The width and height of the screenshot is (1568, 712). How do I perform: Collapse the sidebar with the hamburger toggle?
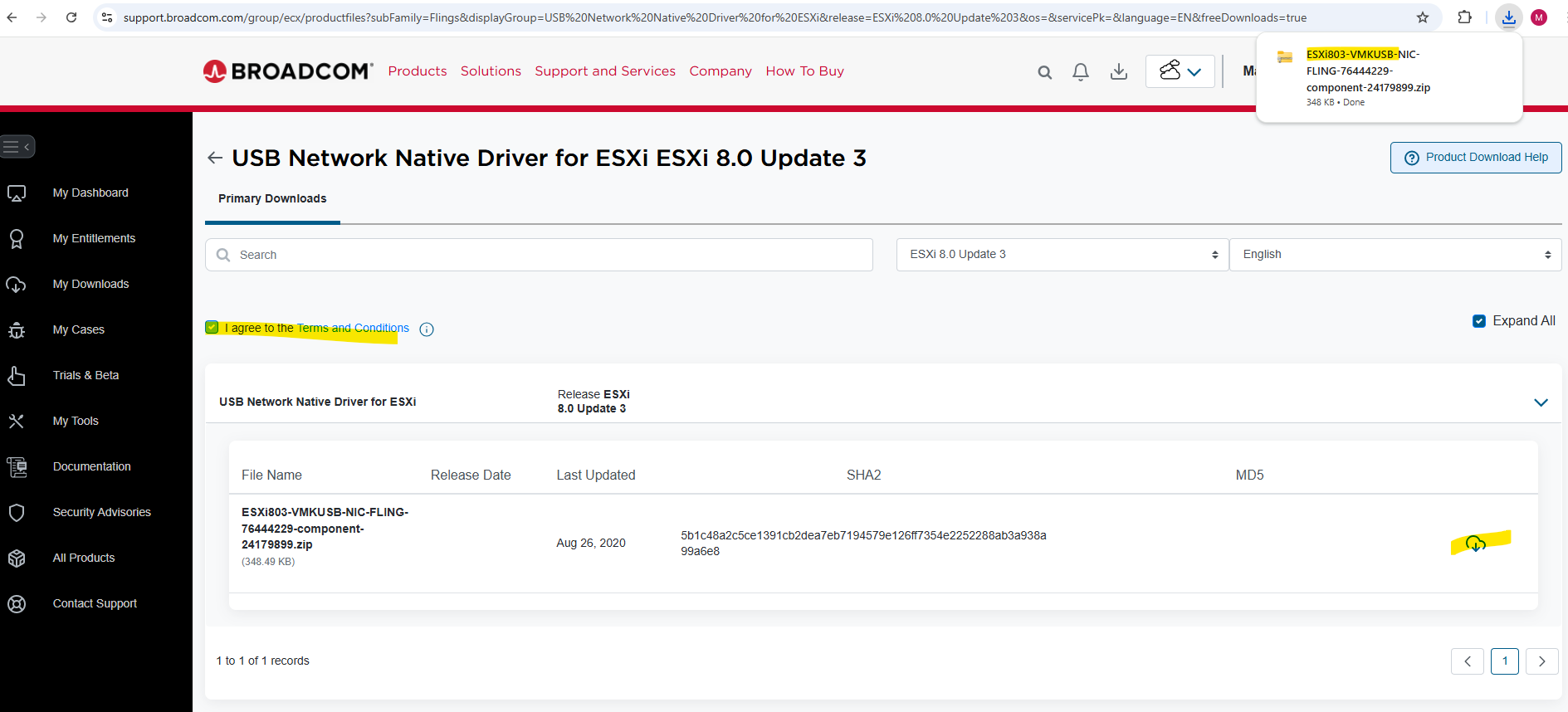coord(17,147)
